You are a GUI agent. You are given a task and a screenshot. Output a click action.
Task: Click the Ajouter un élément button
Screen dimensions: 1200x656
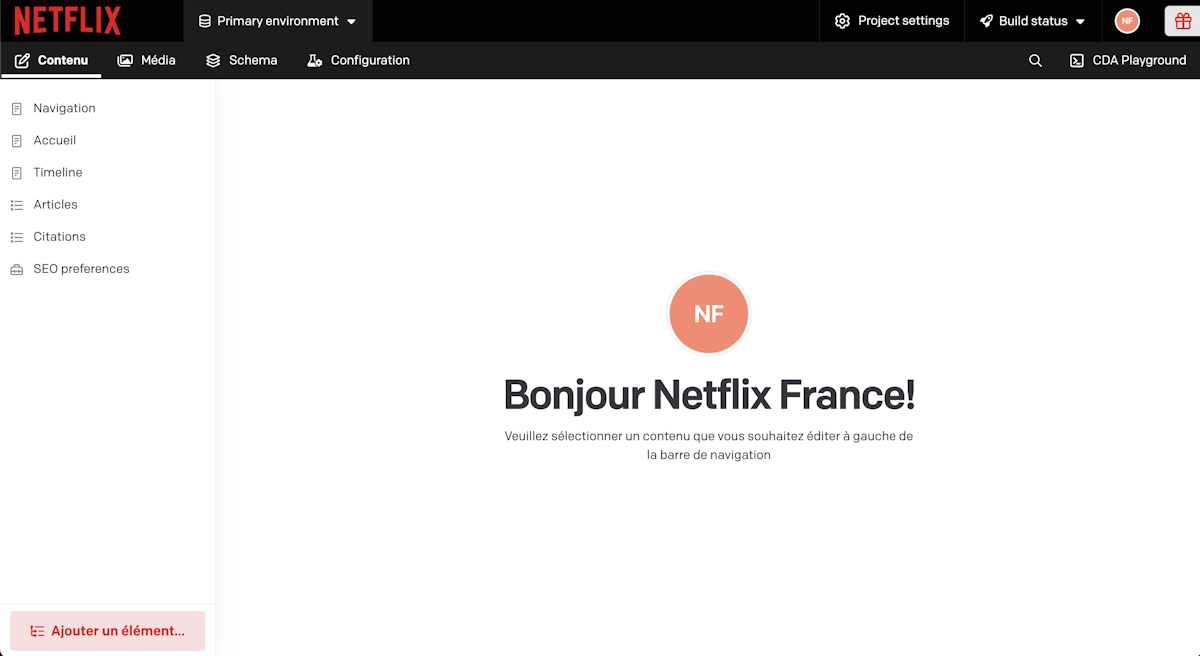107,631
